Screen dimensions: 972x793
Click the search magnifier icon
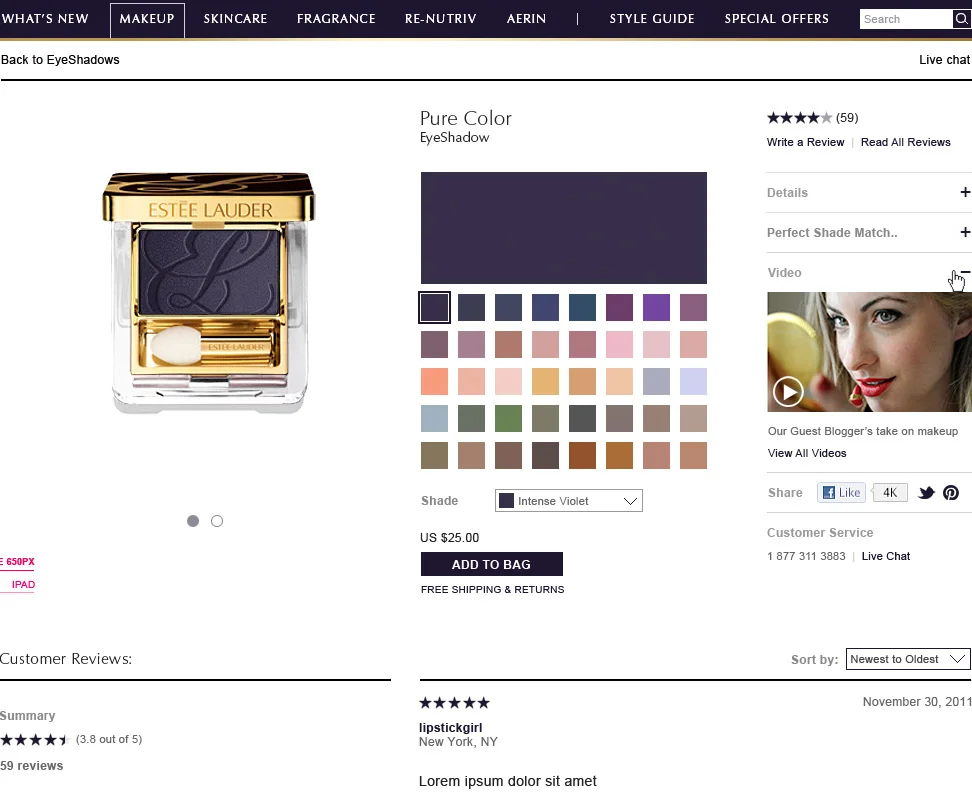click(961, 19)
